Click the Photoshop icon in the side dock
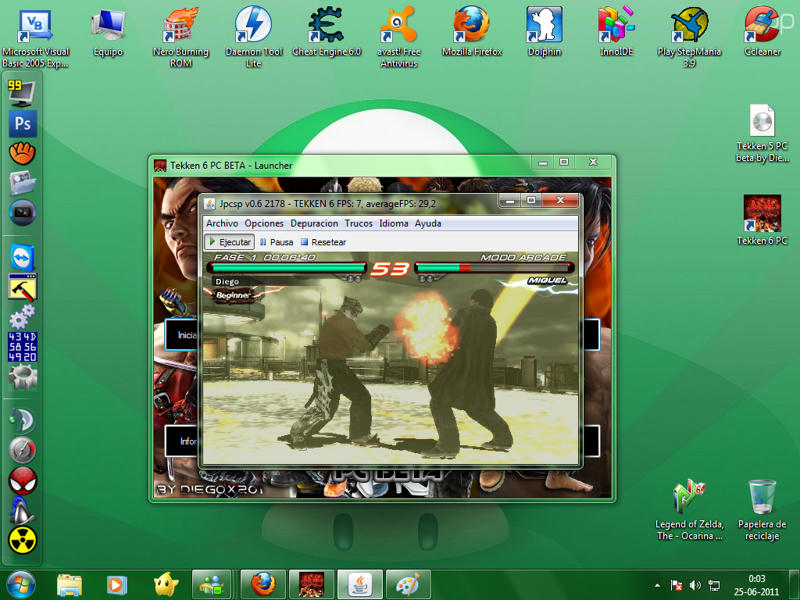800x600 pixels. [x=22, y=123]
